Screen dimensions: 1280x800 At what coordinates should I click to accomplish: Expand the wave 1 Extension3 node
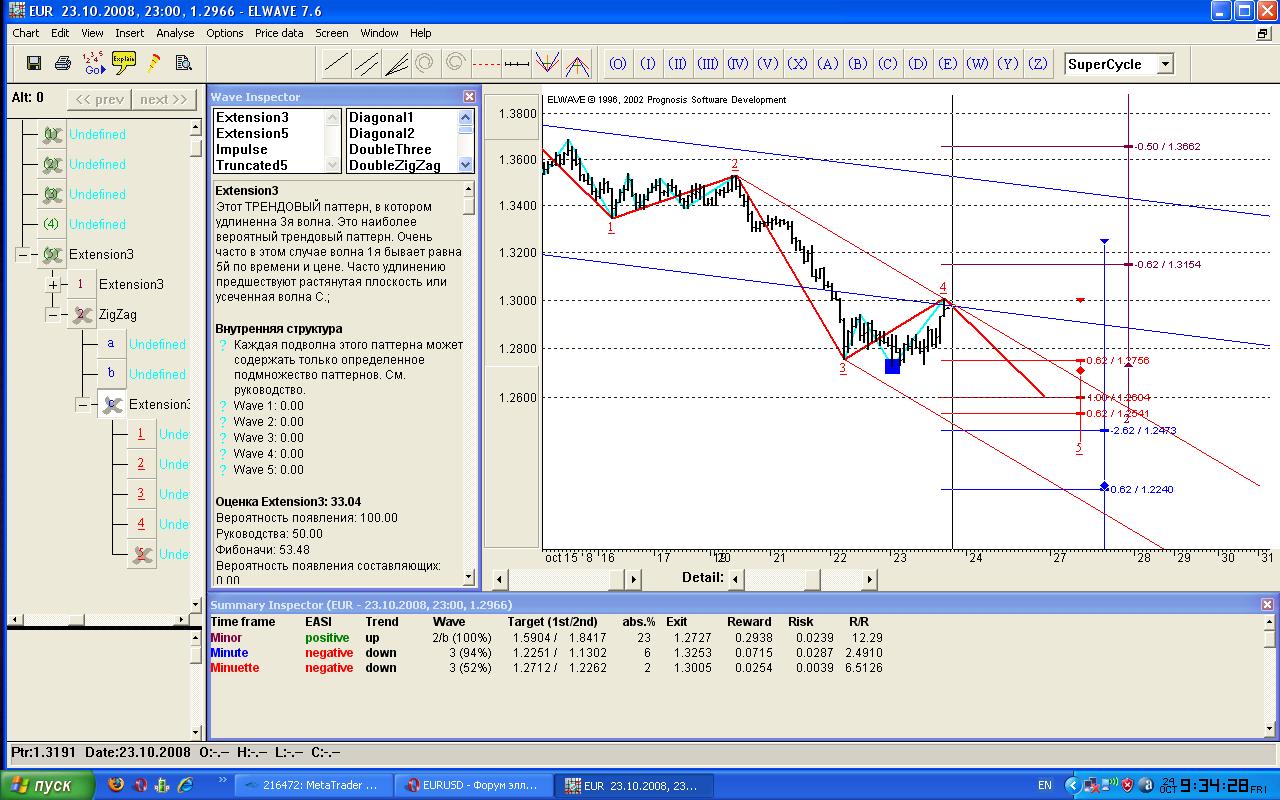[x=52, y=285]
